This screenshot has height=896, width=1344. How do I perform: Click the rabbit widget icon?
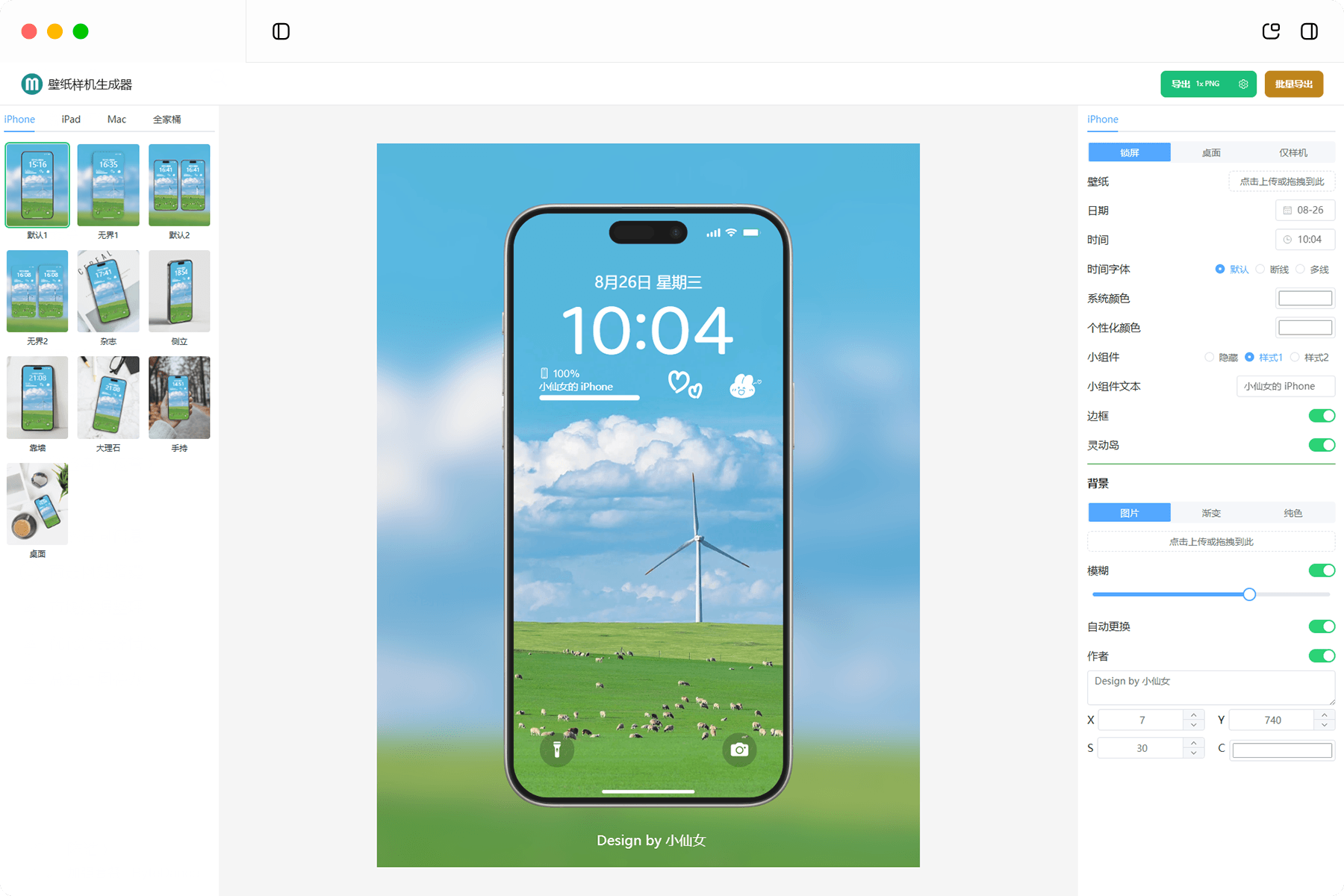[744, 385]
